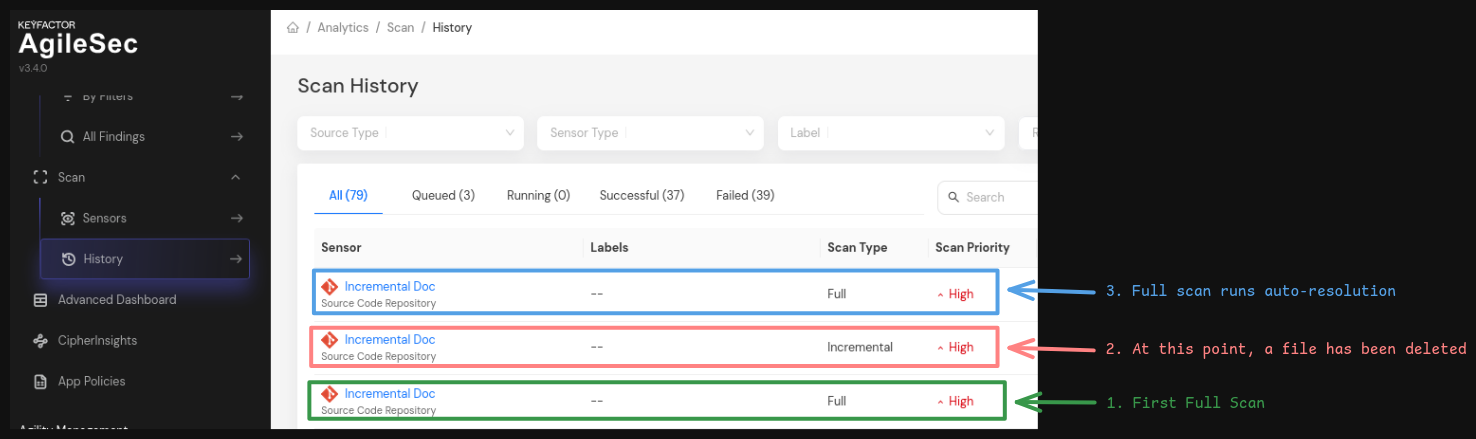Open the Label filter dropdown
1476x439 pixels.
890,133
